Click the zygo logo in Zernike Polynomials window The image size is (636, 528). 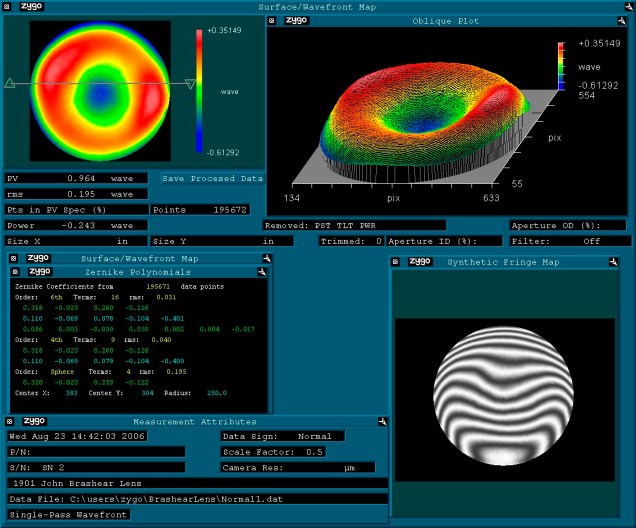point(40,271)
